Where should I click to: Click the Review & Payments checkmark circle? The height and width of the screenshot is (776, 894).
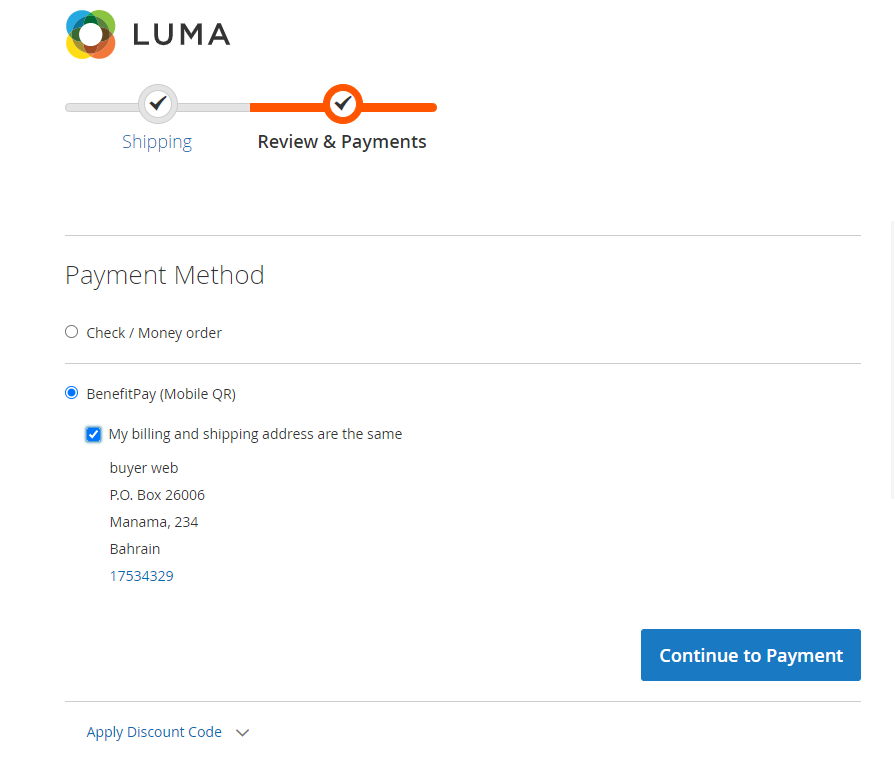(x=343, y=103)
